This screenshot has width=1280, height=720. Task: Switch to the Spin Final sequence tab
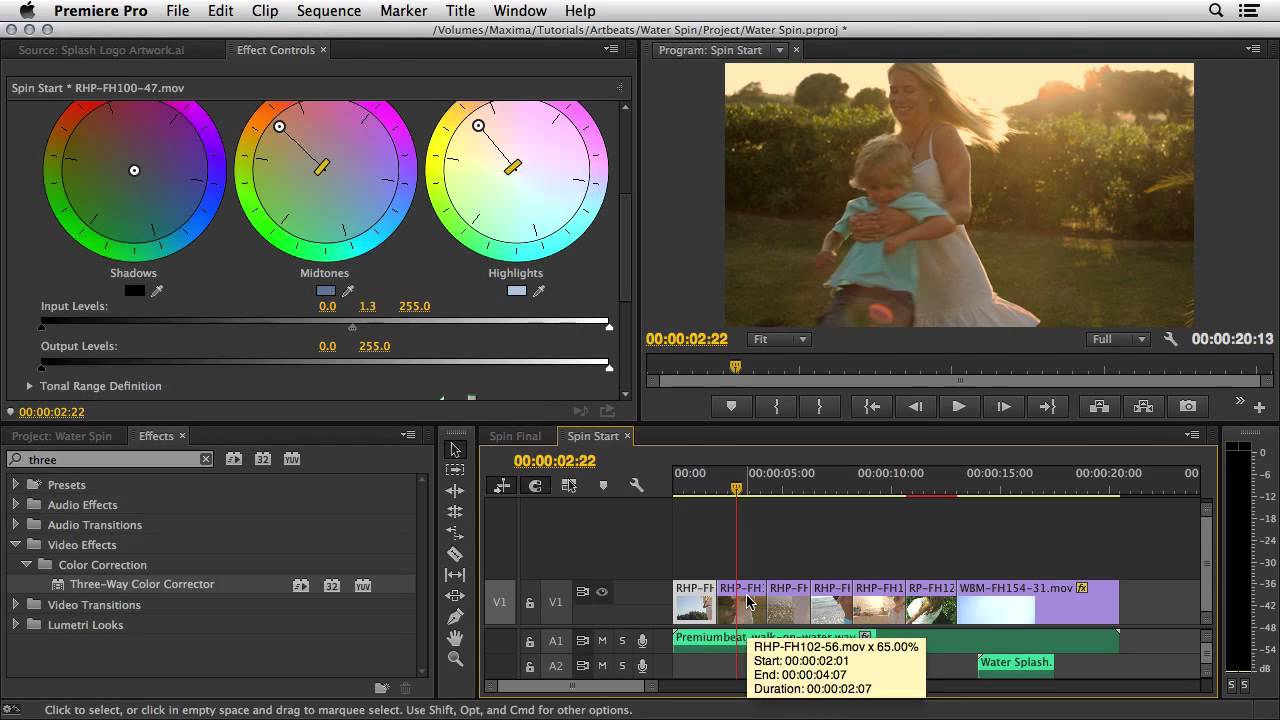pos(515,436)
